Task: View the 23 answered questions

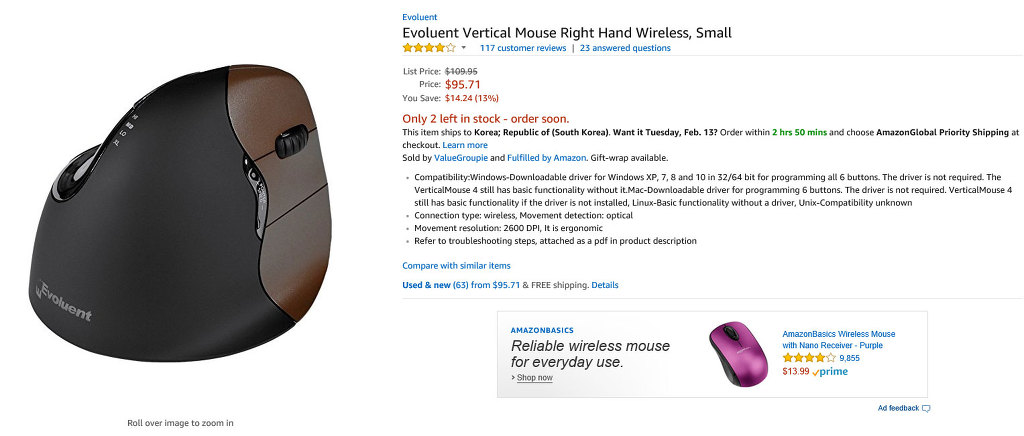Action: 625,48
